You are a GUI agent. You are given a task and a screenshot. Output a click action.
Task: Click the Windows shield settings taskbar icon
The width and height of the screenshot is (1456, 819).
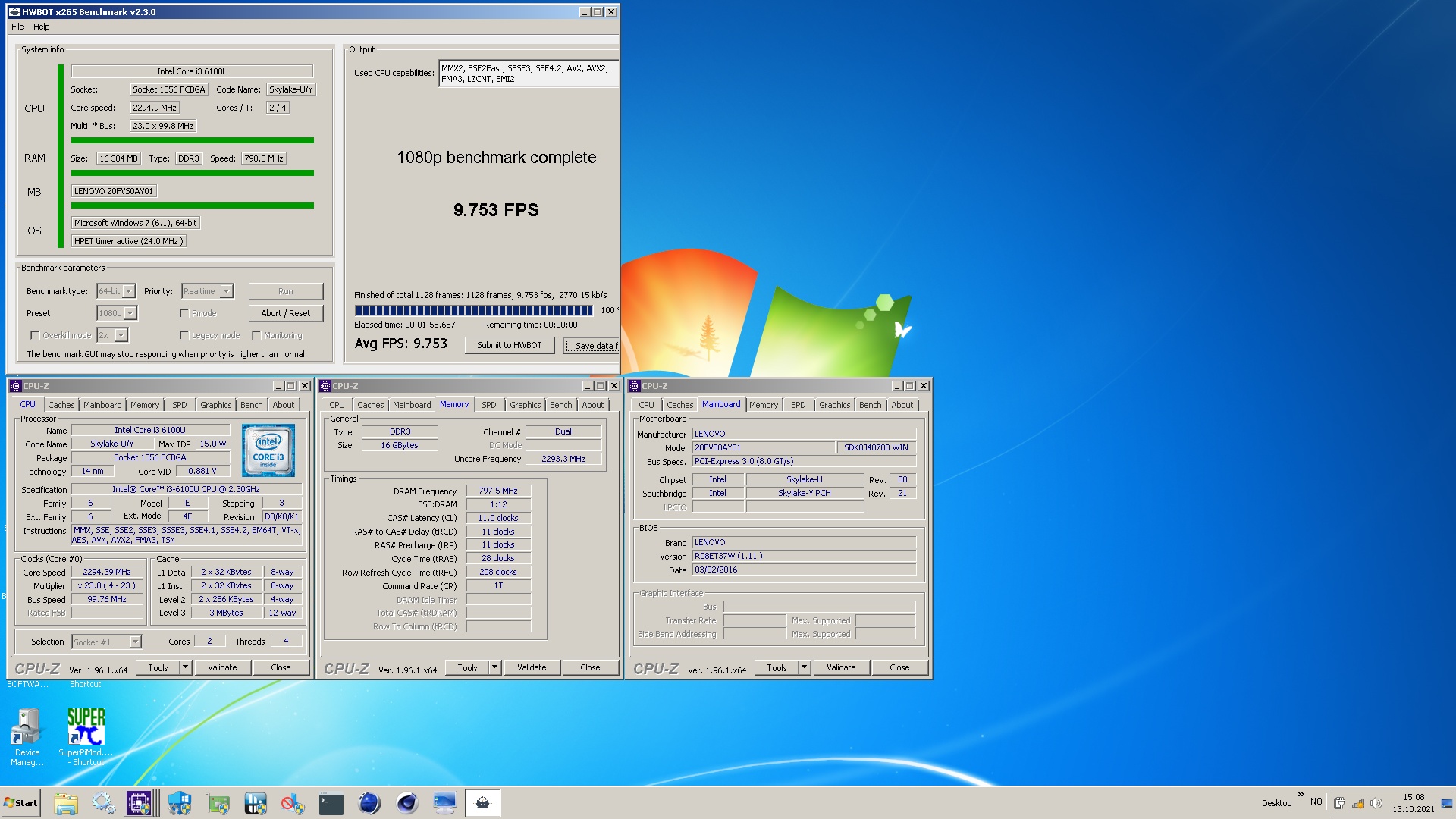(180, 803)
